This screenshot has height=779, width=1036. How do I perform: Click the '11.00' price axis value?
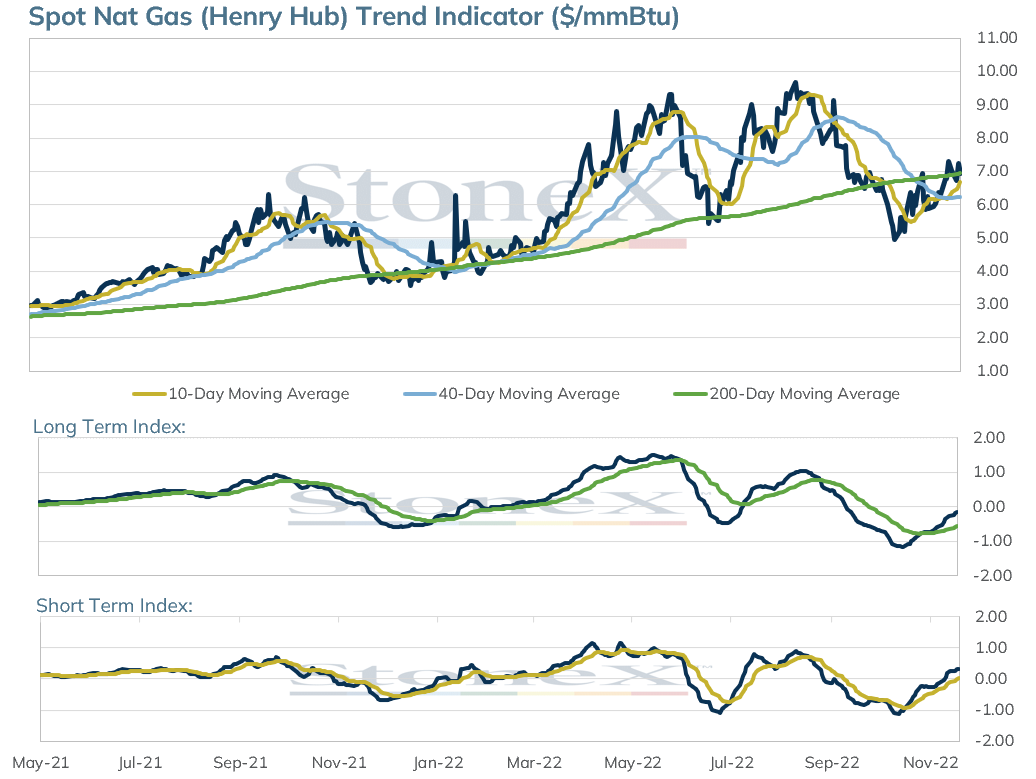[x=997, y=38]
